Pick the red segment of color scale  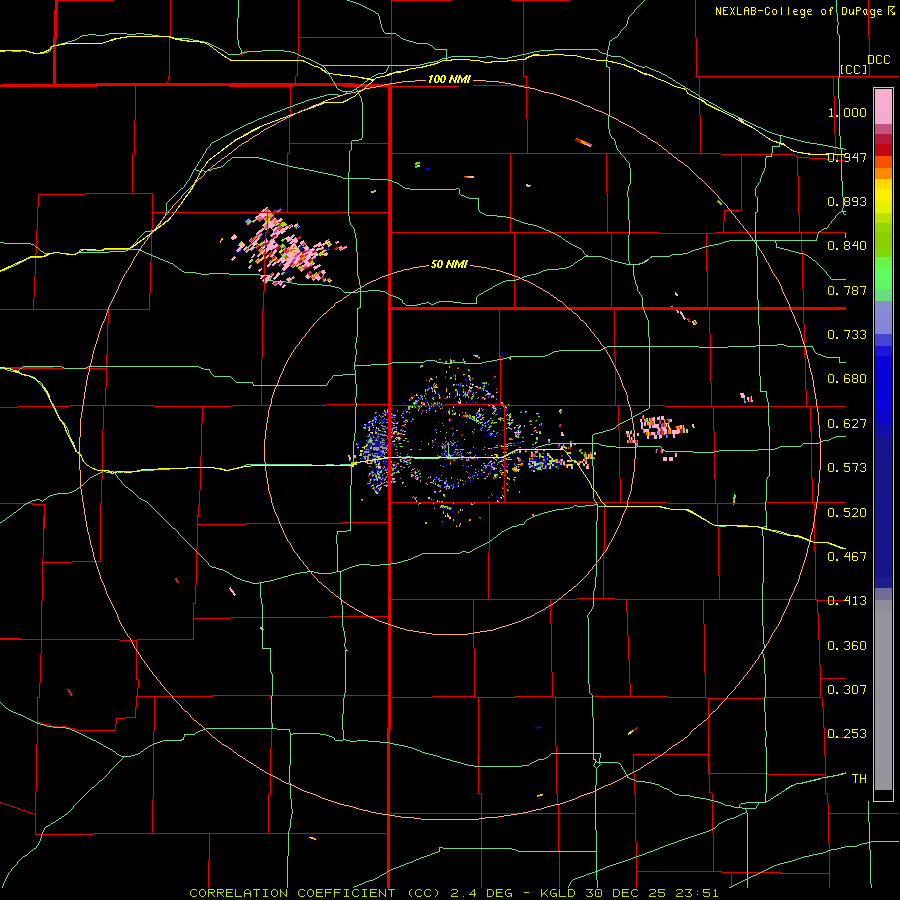click(883, 149)
